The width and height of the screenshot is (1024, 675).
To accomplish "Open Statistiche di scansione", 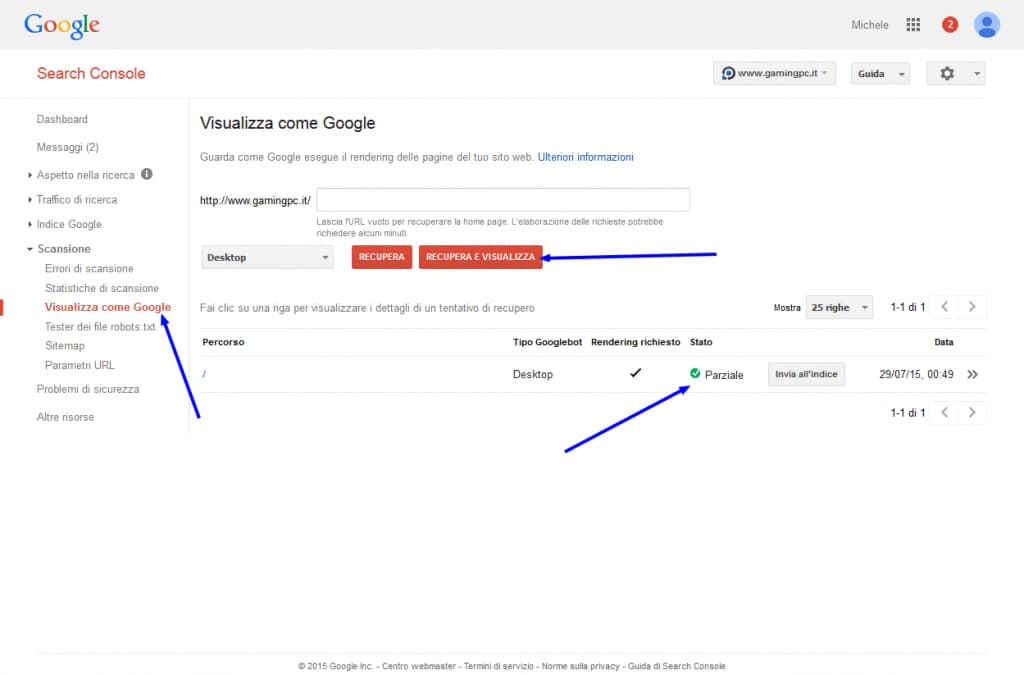I will (102, 288).
